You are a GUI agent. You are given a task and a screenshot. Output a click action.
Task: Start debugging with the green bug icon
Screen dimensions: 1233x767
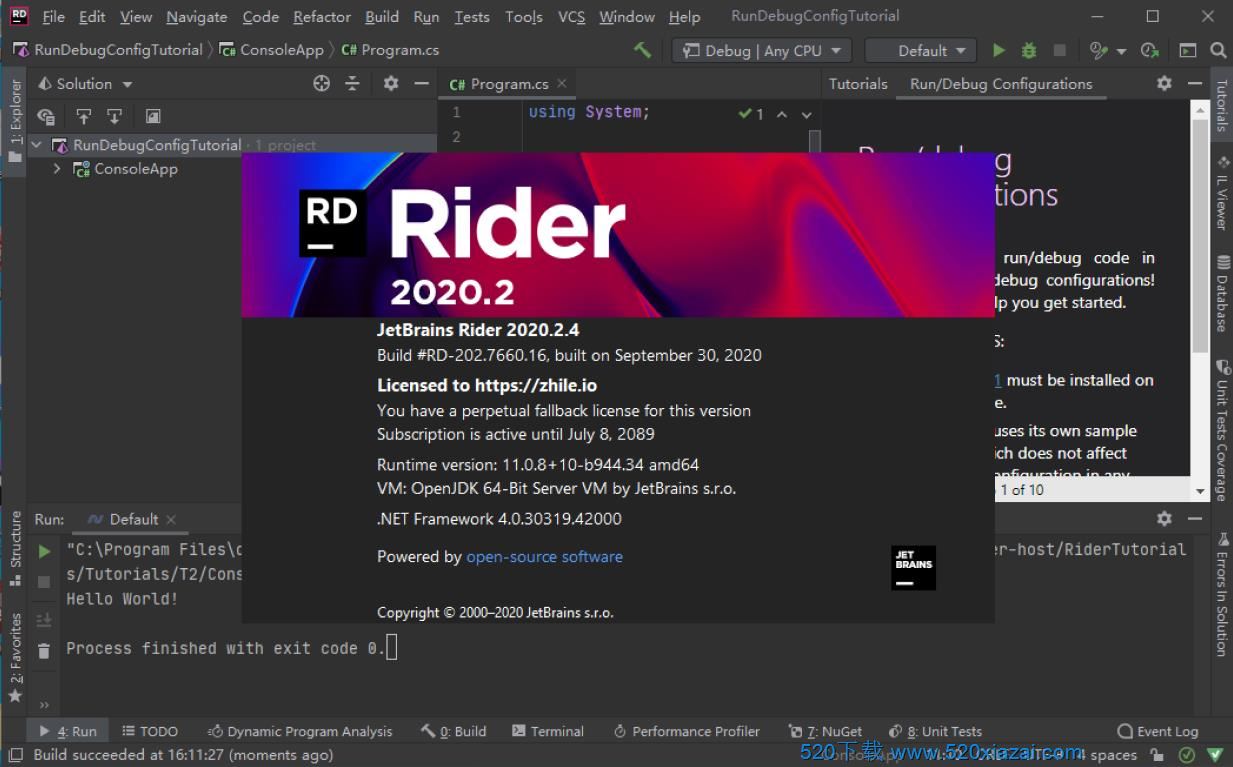click(x=1029, y=50)
